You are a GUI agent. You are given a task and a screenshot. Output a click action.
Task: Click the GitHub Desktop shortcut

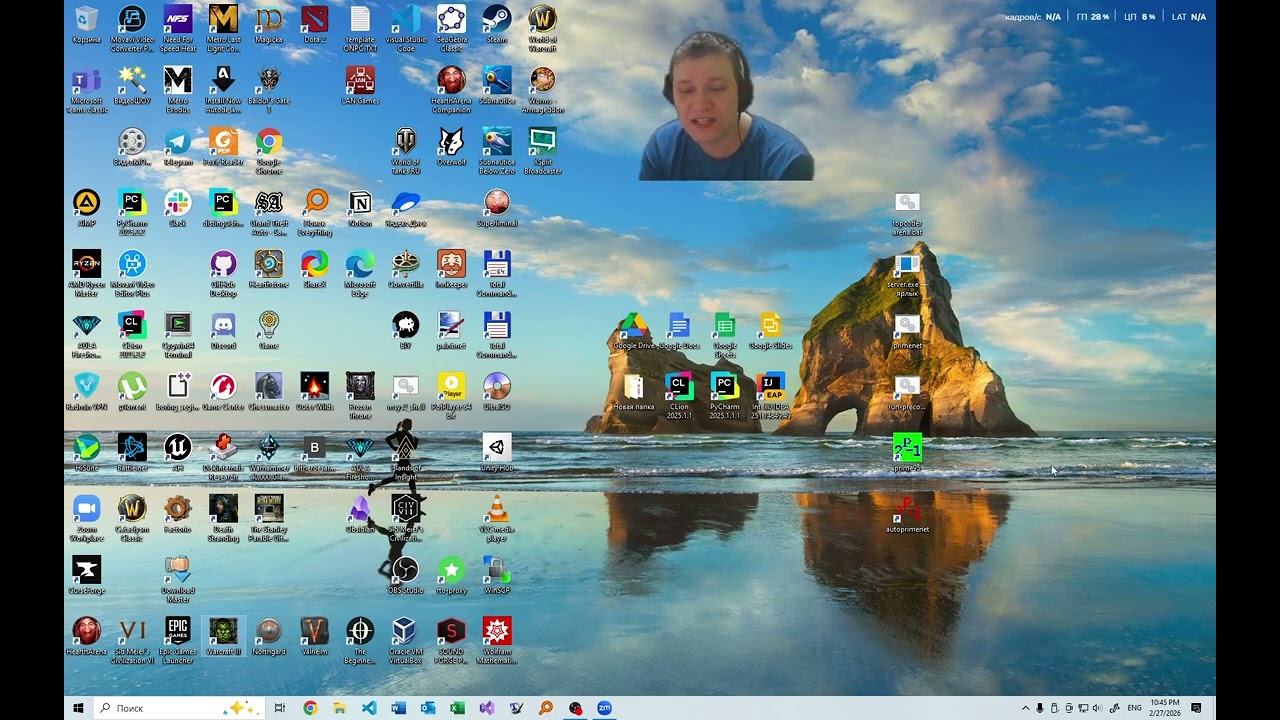pos(223,274)
